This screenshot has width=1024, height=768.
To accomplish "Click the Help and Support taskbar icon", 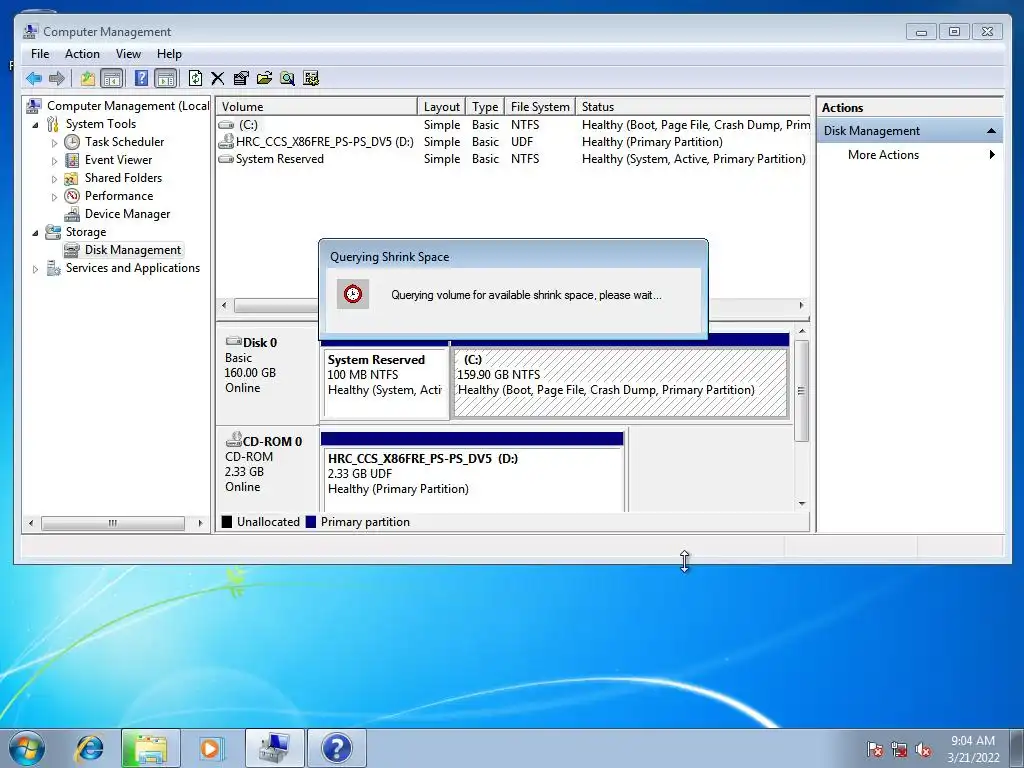I will (336, 748).
